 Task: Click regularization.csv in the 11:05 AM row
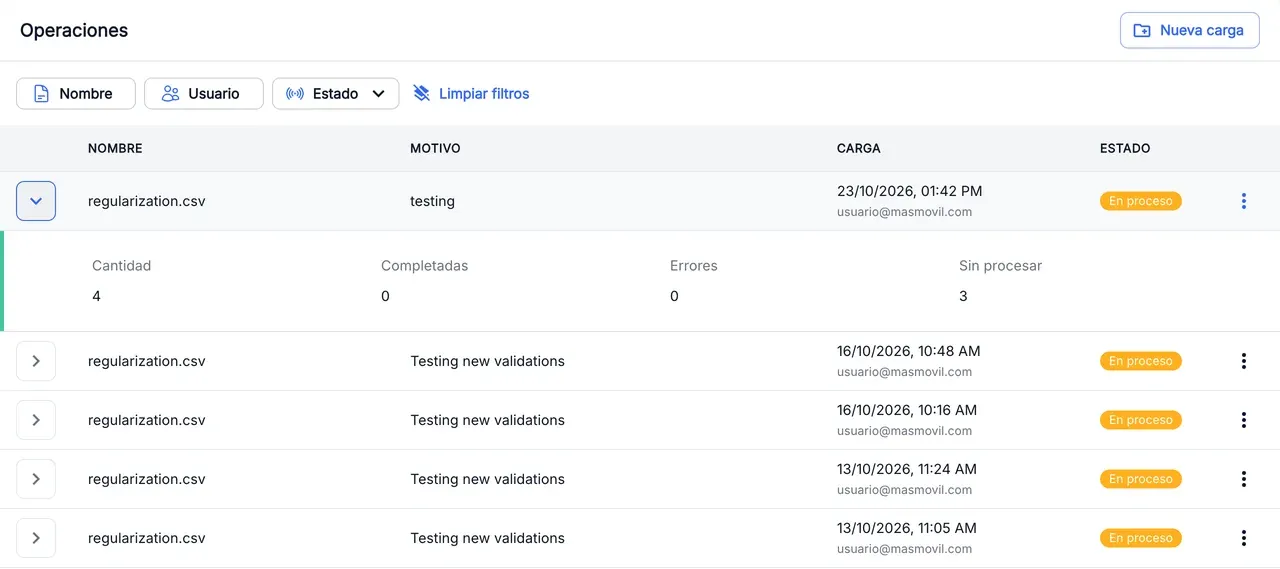147,538
